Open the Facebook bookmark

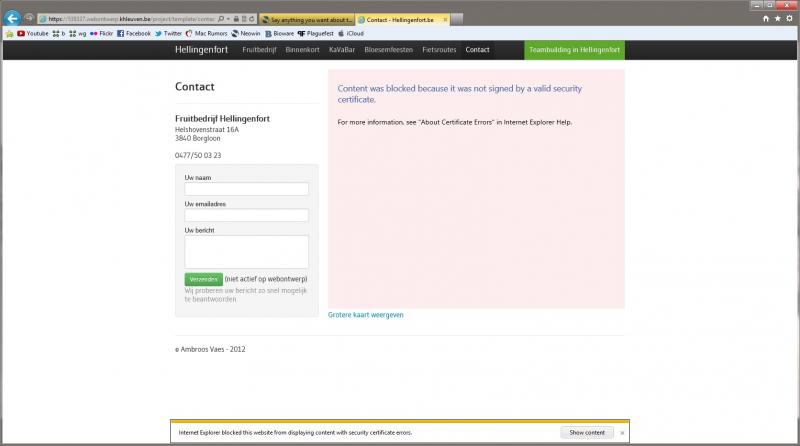pyautogui.click(x=134, y=34)
